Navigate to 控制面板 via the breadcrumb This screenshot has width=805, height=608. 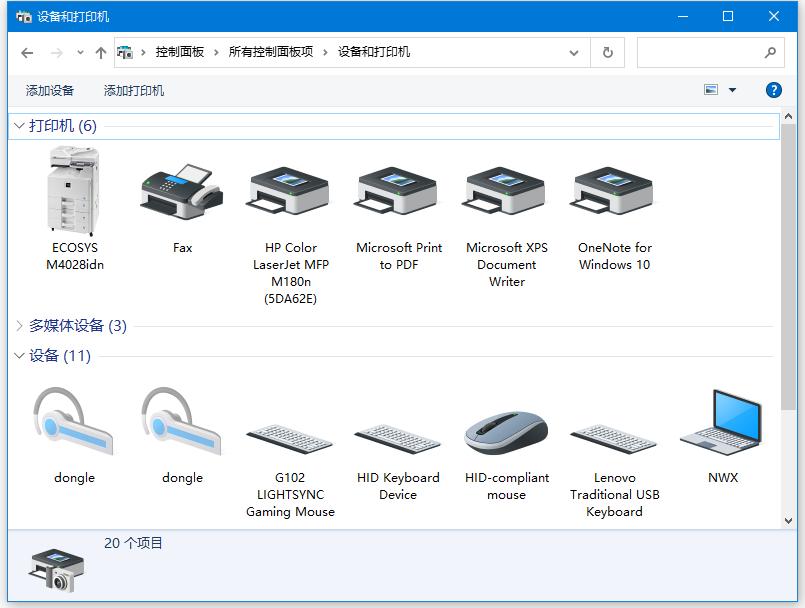click(x=176, y=52)
